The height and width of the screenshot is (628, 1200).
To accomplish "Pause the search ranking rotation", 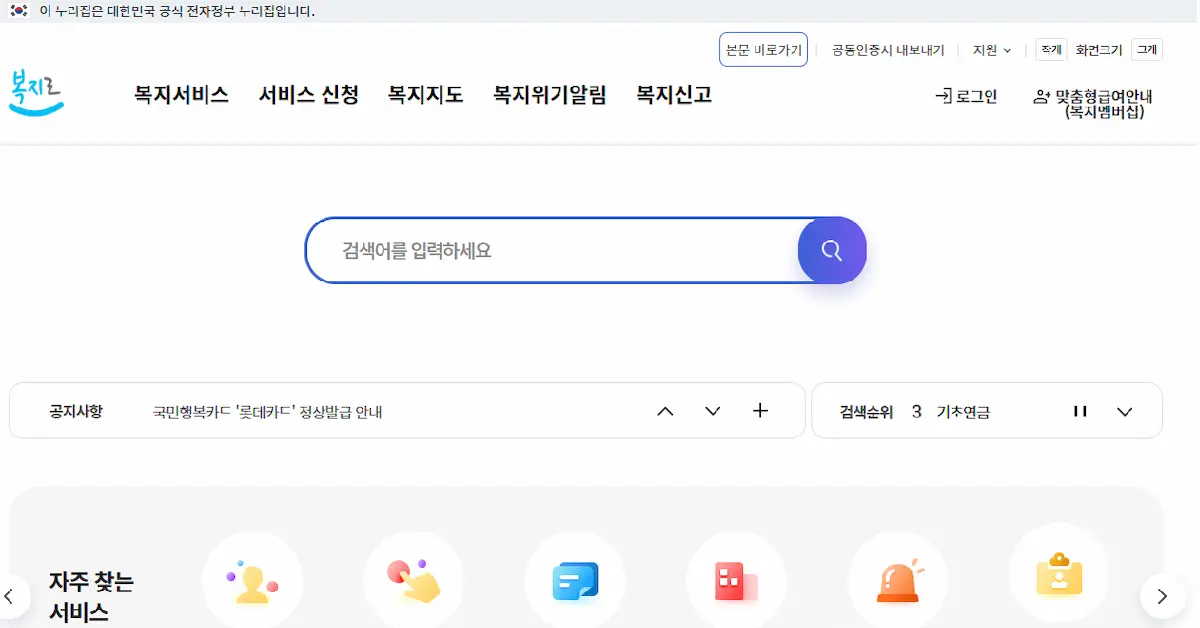I will 1080,411.
